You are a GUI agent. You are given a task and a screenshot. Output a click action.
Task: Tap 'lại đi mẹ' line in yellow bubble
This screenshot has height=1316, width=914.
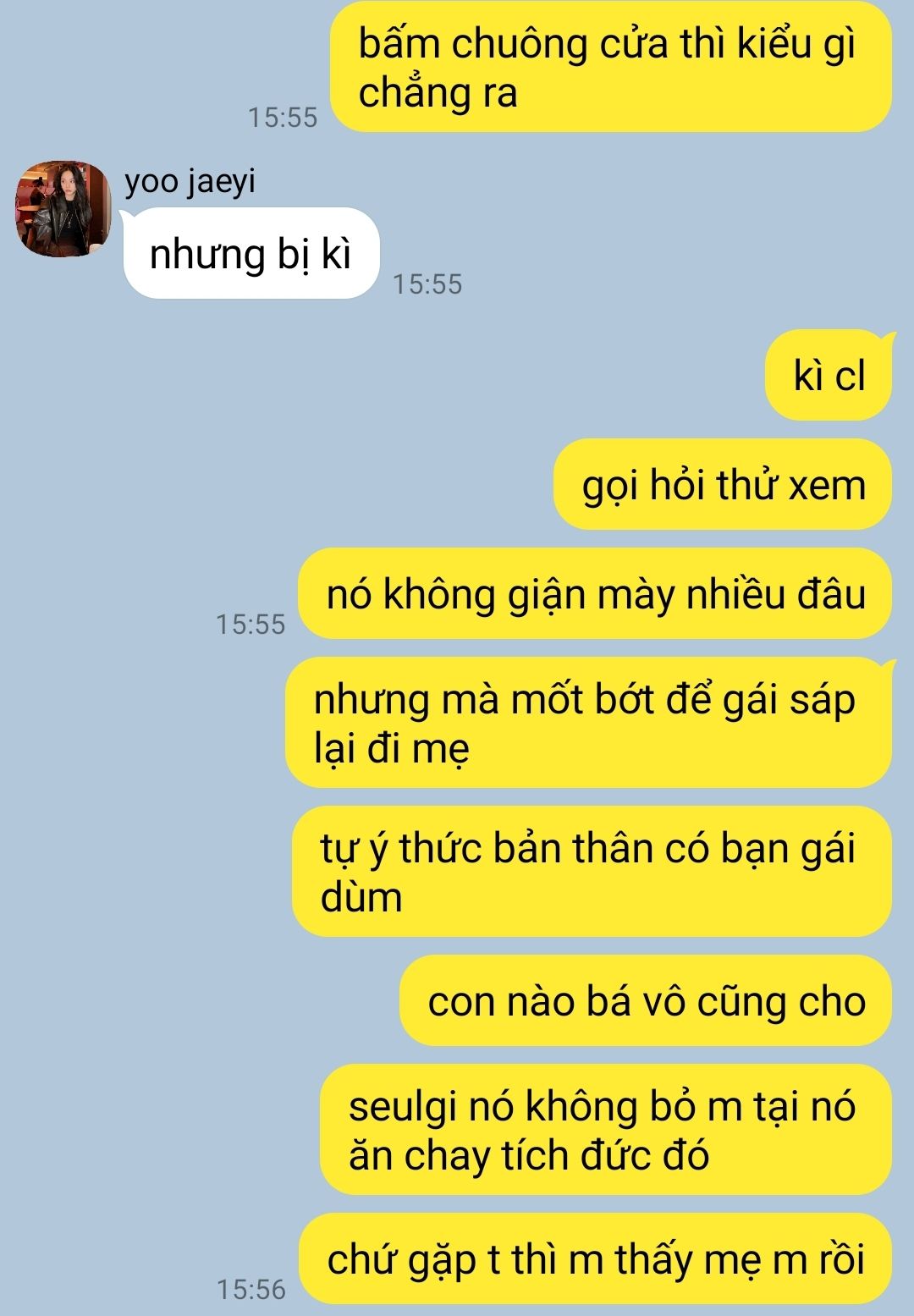point(391,748)
